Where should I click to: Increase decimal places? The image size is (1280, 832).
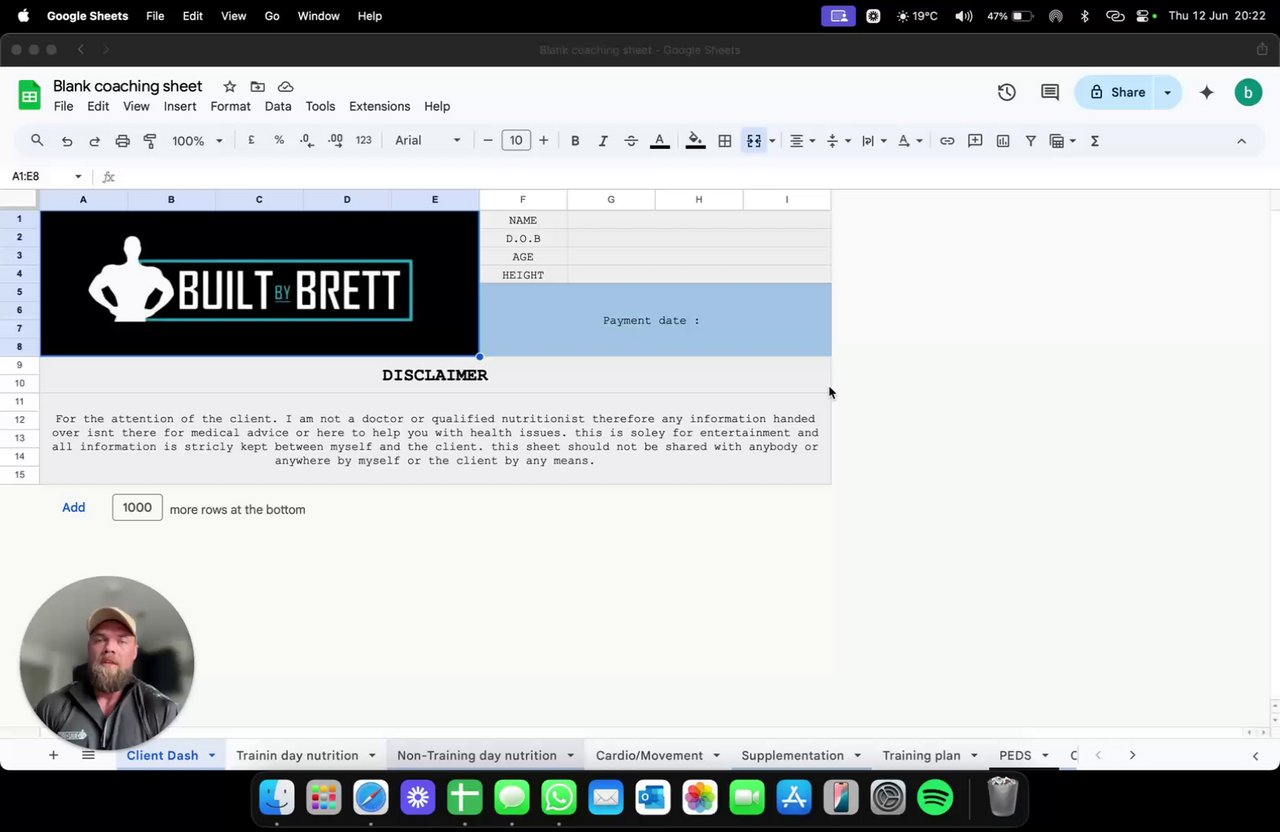pos(335,141)
